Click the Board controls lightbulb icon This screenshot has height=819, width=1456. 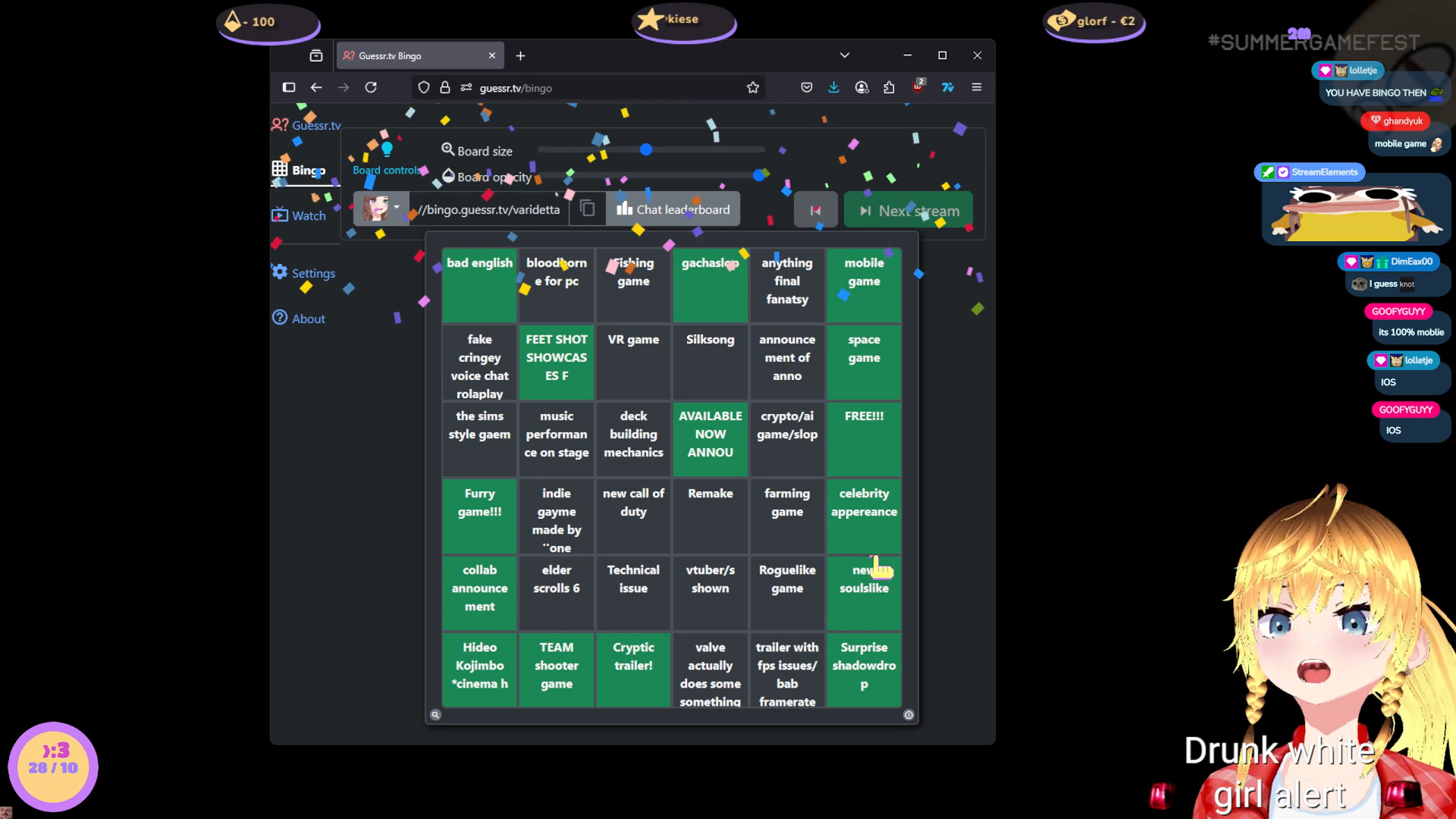387,149
